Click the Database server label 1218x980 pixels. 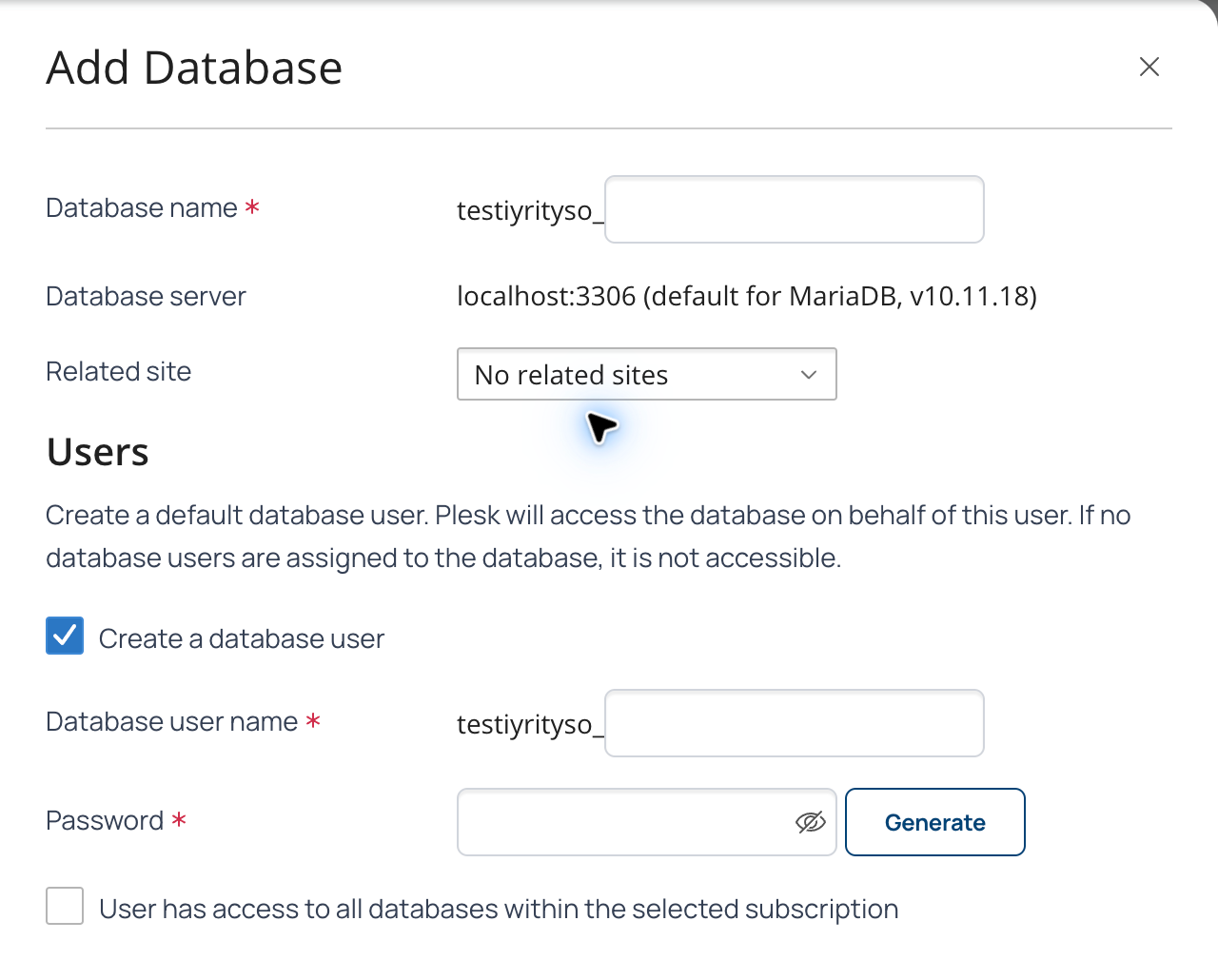click(x=146, y=297)
